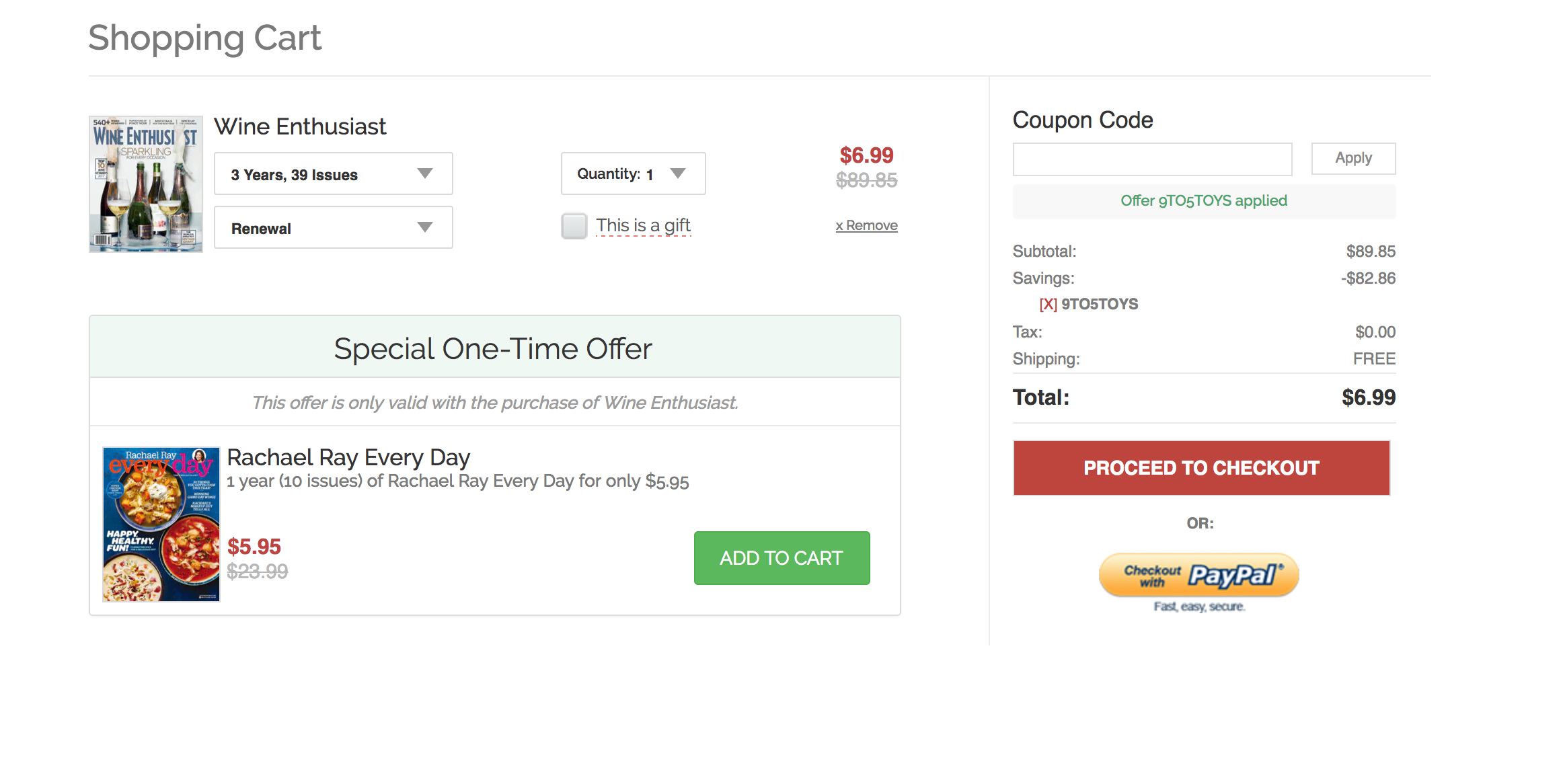The width and height of the screenshot is (1563, 784).
Task: Click the offer validity note about Wine Enthusiast
Action: click(x=495, y=403)
